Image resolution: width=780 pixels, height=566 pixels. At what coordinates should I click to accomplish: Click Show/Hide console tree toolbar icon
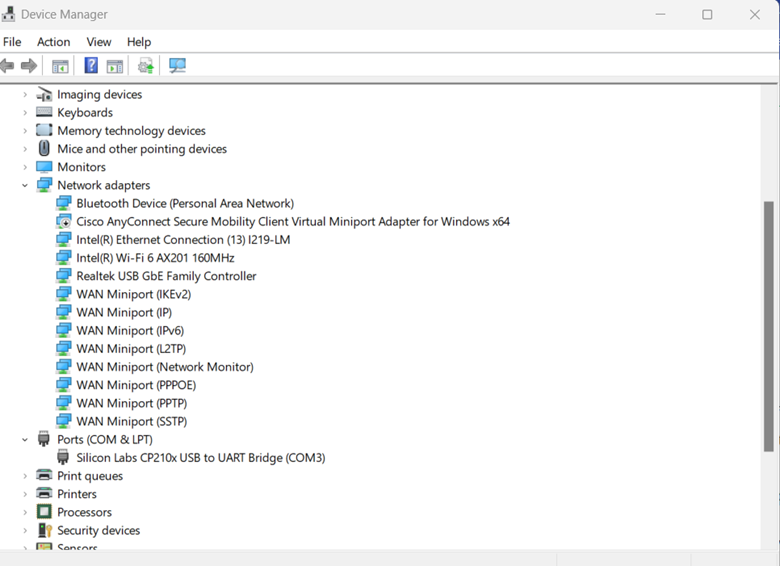(60, 66)
